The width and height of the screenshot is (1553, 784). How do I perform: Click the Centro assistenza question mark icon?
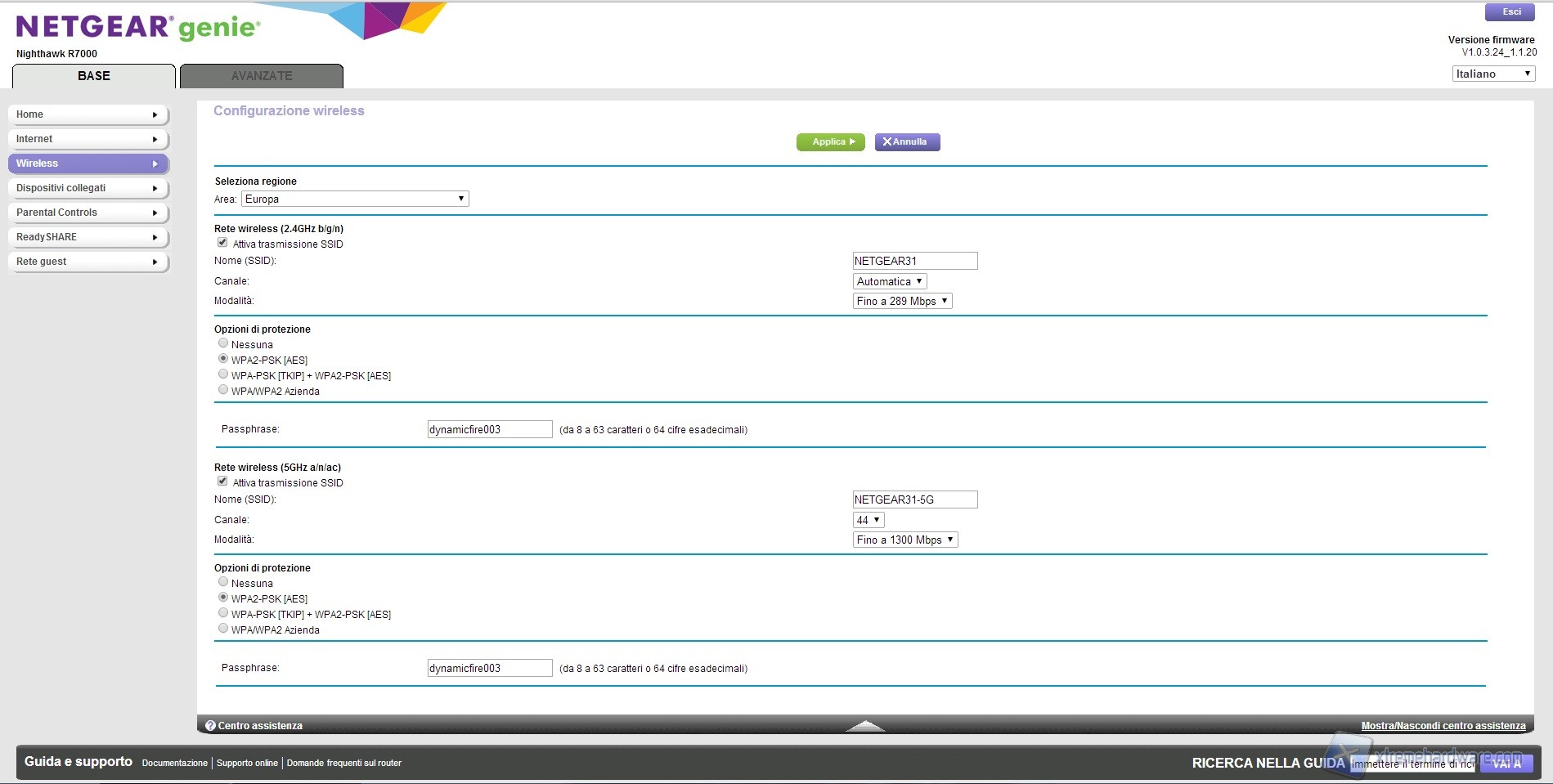point(210,726)
